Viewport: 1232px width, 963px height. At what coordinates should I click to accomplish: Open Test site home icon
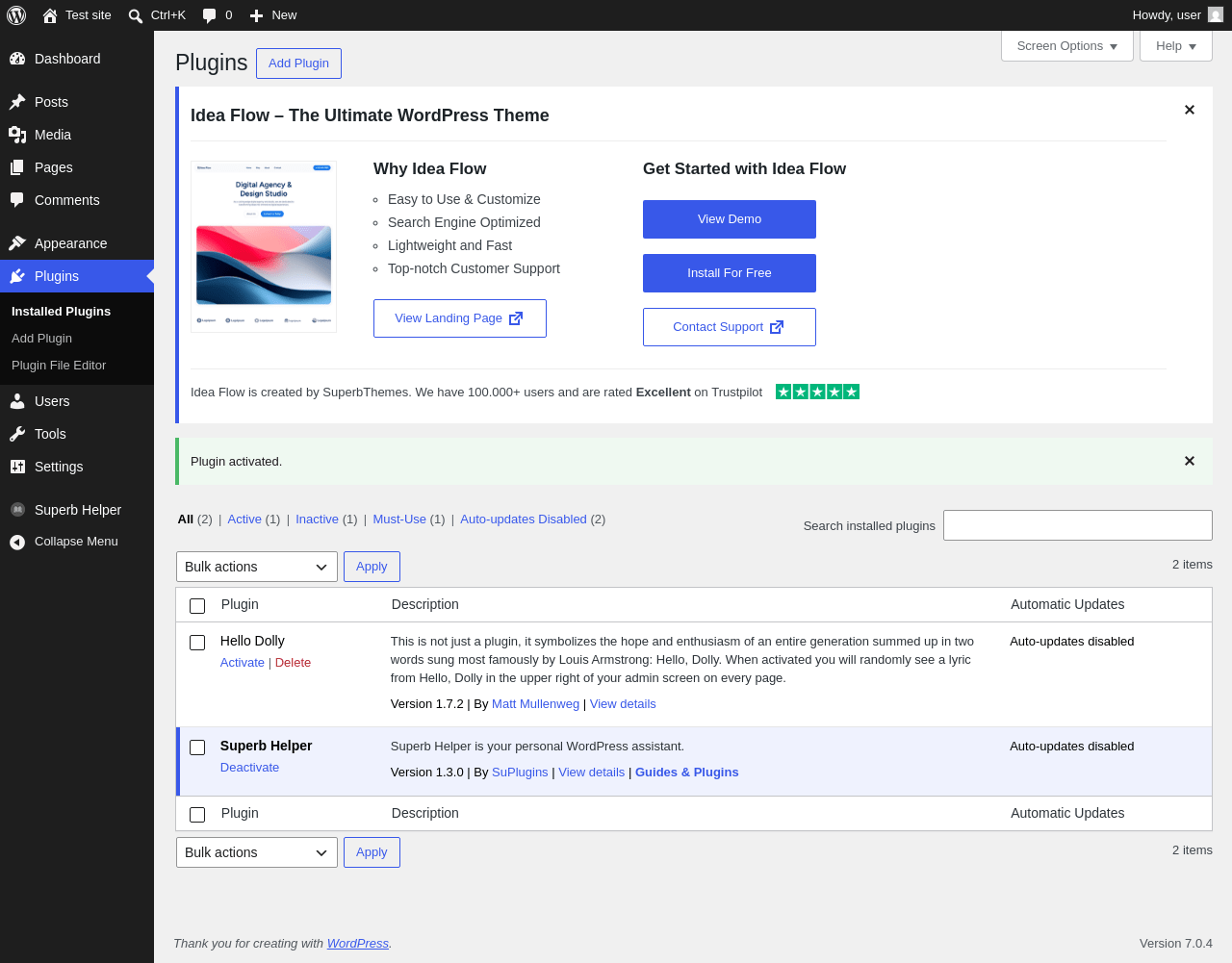point(50,15)
